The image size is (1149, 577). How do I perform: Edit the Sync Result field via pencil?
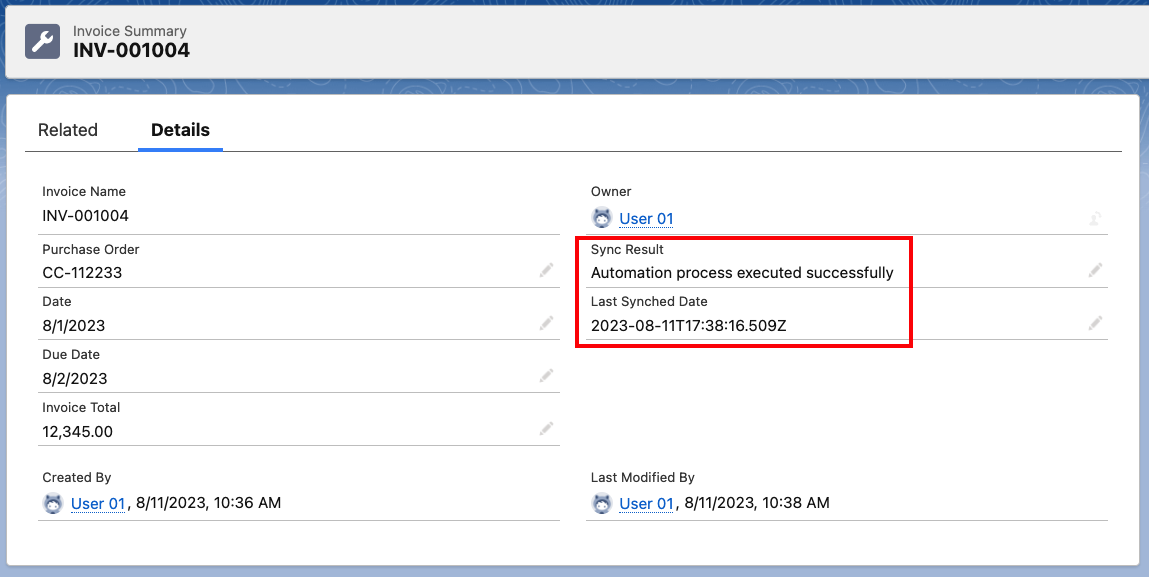(x=1096, y=270)
